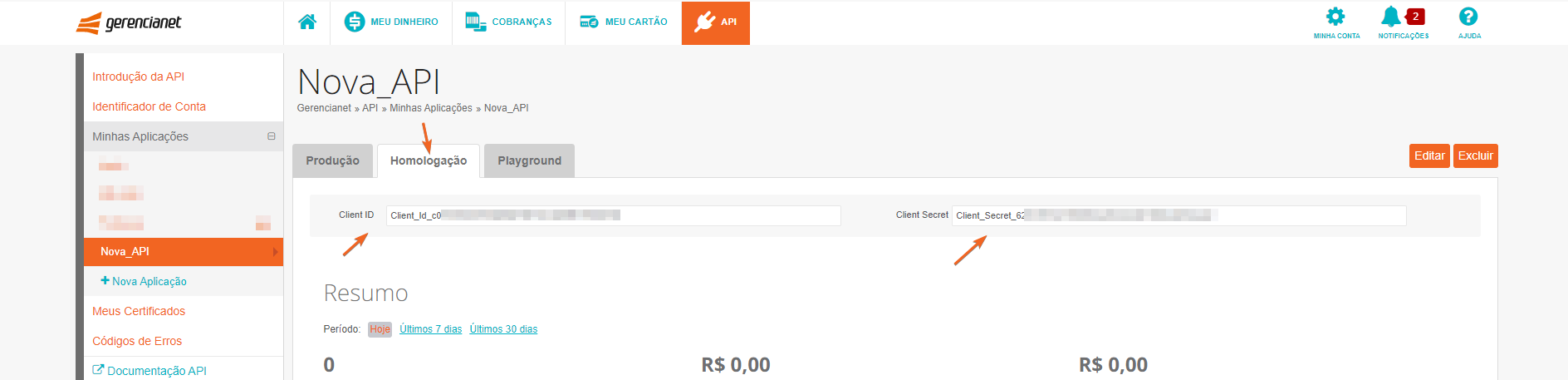
Task: Filter summary by Últimos 7 dias
Action: (x=431, y=329)
